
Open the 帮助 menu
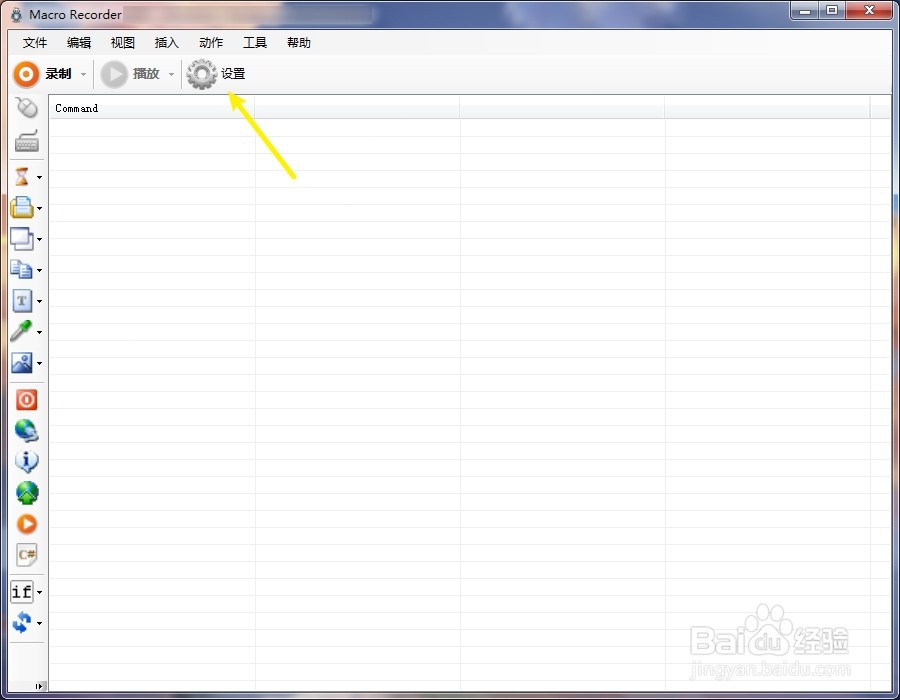(298, 43)
